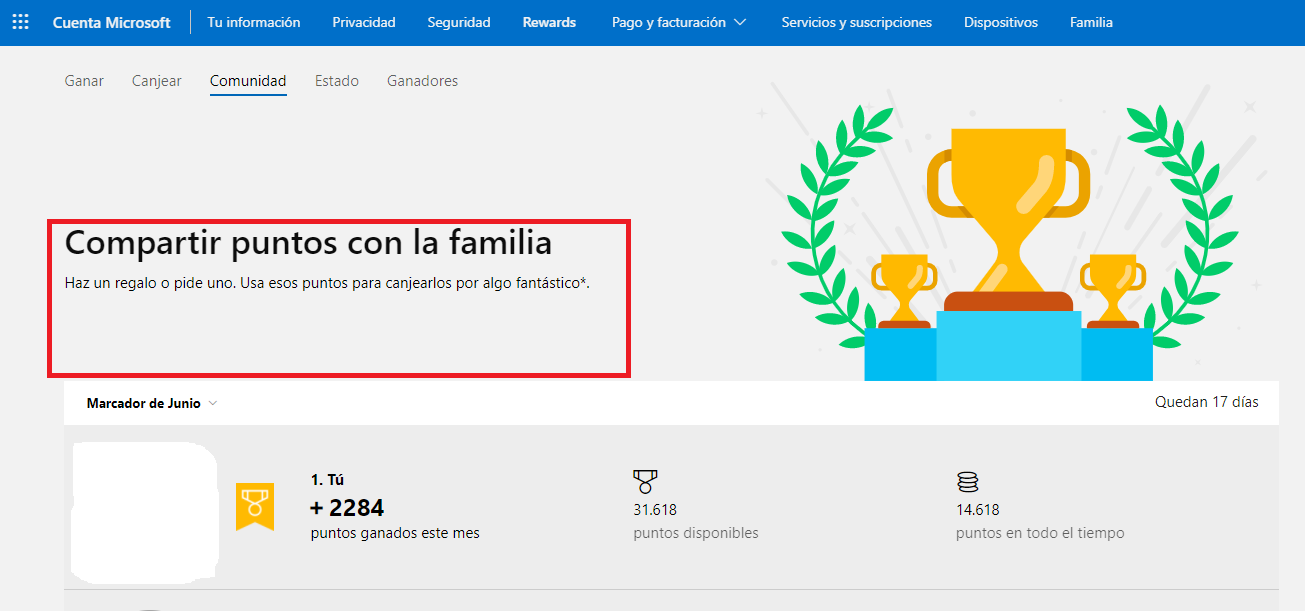Expand the Pago y facturación menu

[x=679, y=22]
